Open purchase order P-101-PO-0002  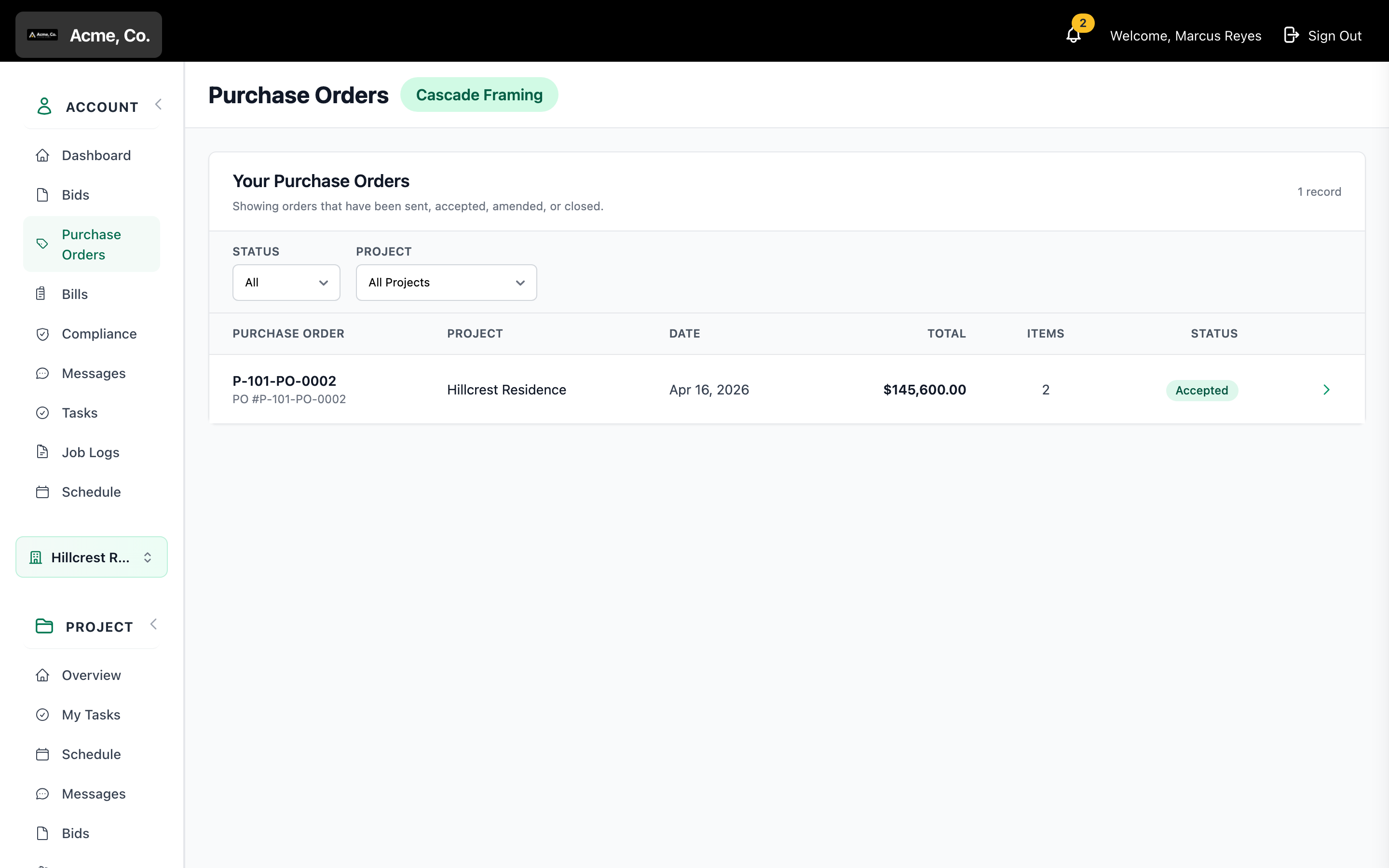(284, 381)
